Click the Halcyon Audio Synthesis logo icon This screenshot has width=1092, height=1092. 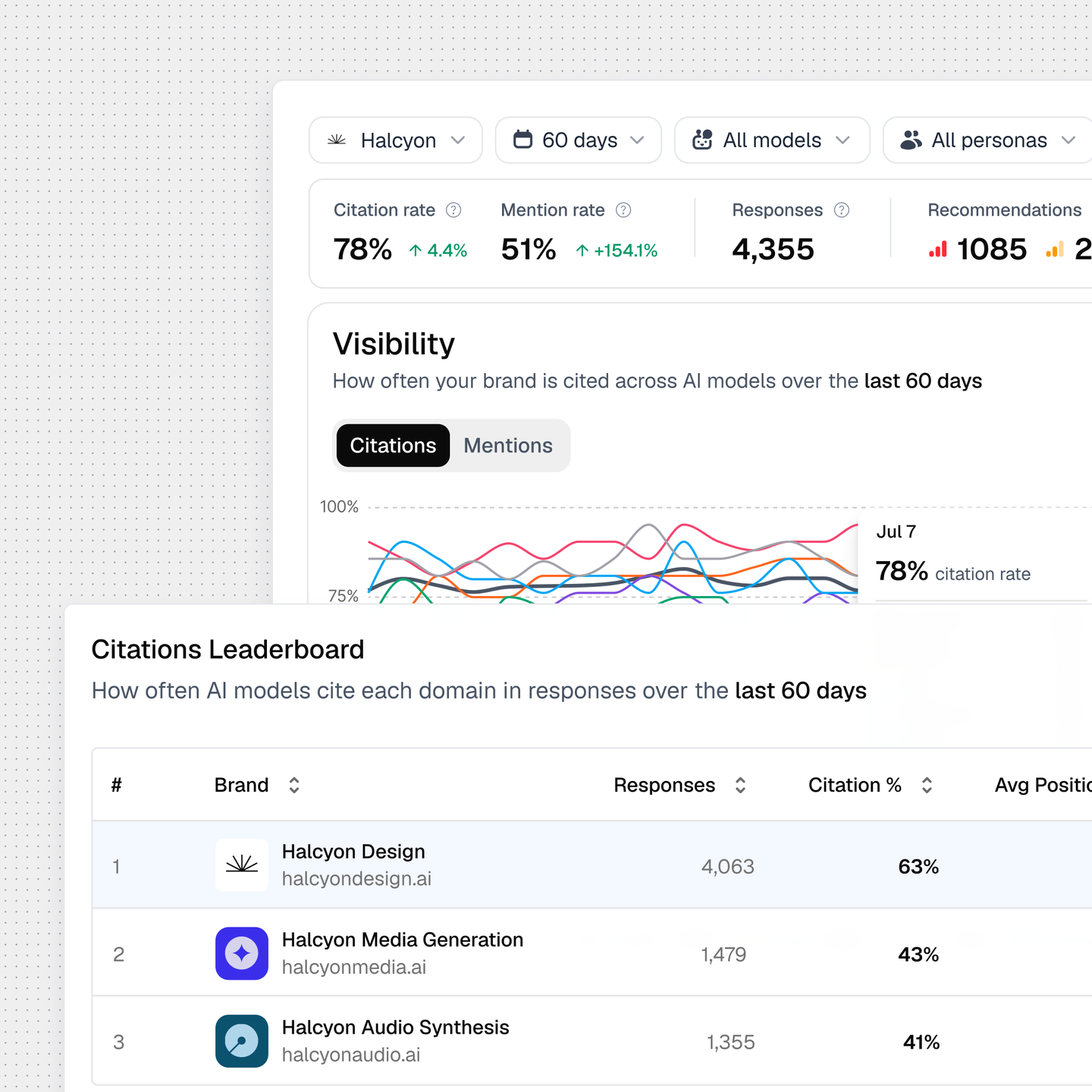coord(242,1041)
